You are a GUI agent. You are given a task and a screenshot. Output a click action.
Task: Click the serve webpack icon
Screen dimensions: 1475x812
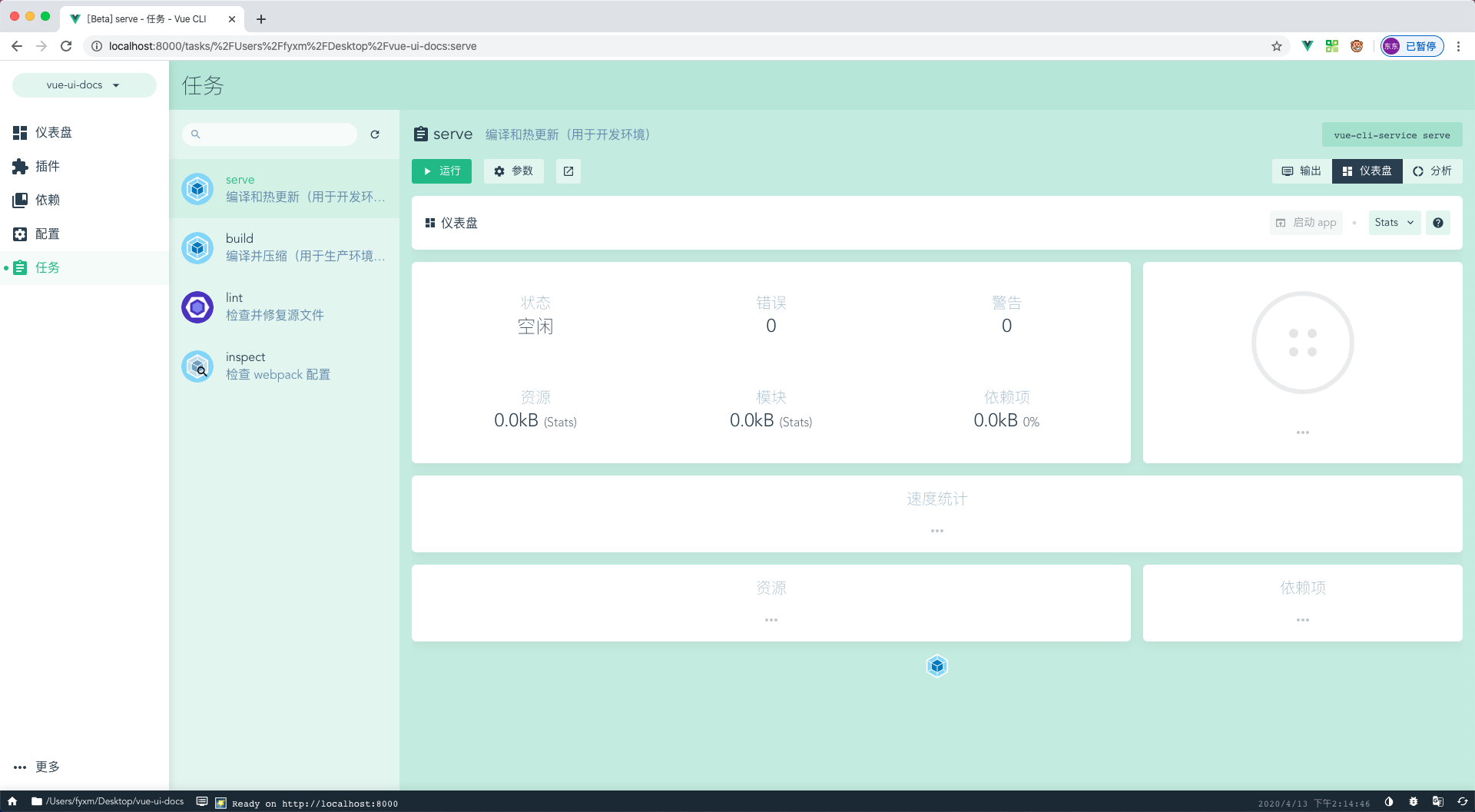point(197,188)
